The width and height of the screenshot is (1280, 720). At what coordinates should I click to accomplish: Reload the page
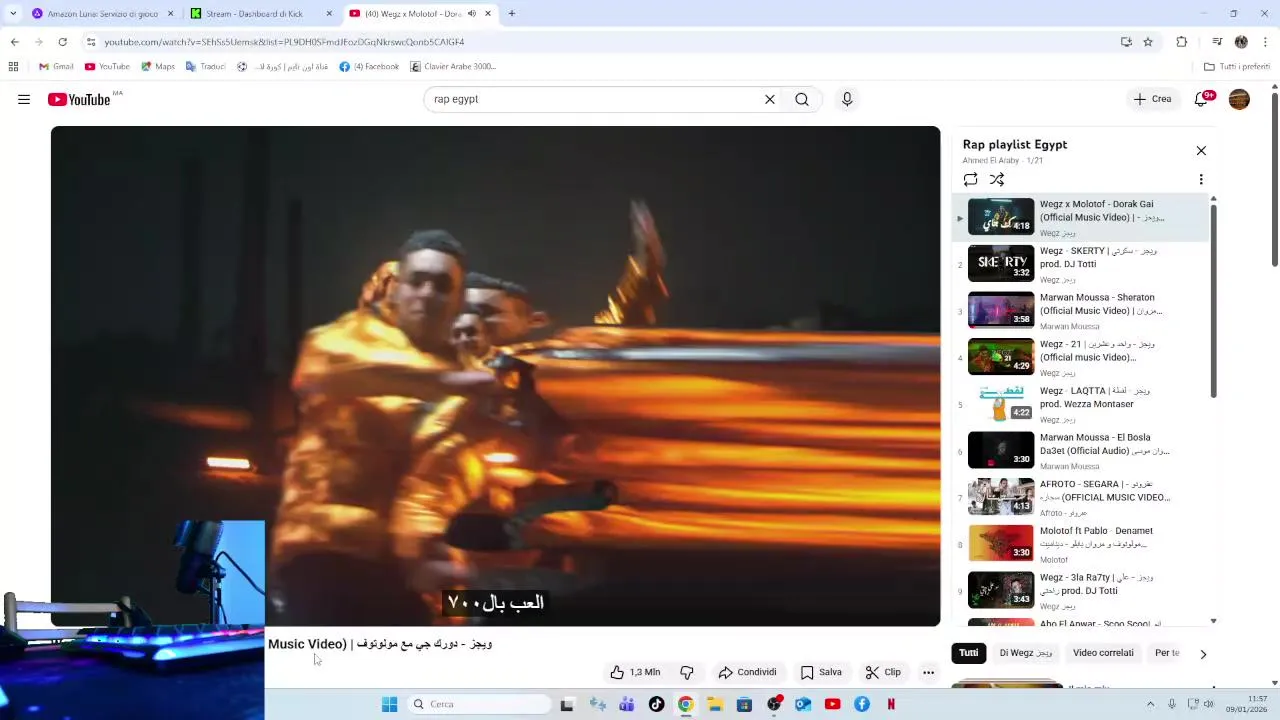pos(62,42)
